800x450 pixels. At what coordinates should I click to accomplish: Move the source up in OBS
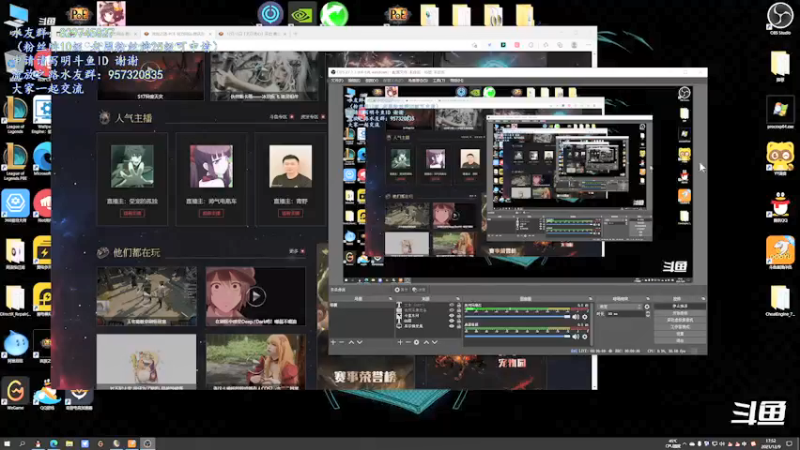pyautogui.click(x=426, y=342)
